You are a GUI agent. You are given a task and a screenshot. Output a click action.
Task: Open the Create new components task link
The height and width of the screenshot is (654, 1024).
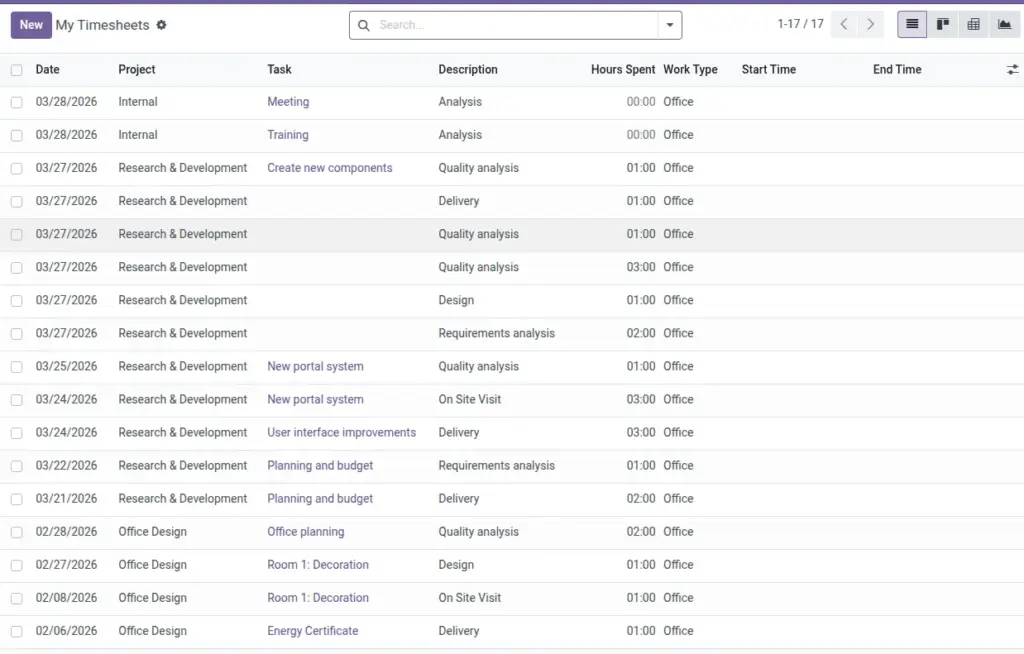(x=329, y=168)
